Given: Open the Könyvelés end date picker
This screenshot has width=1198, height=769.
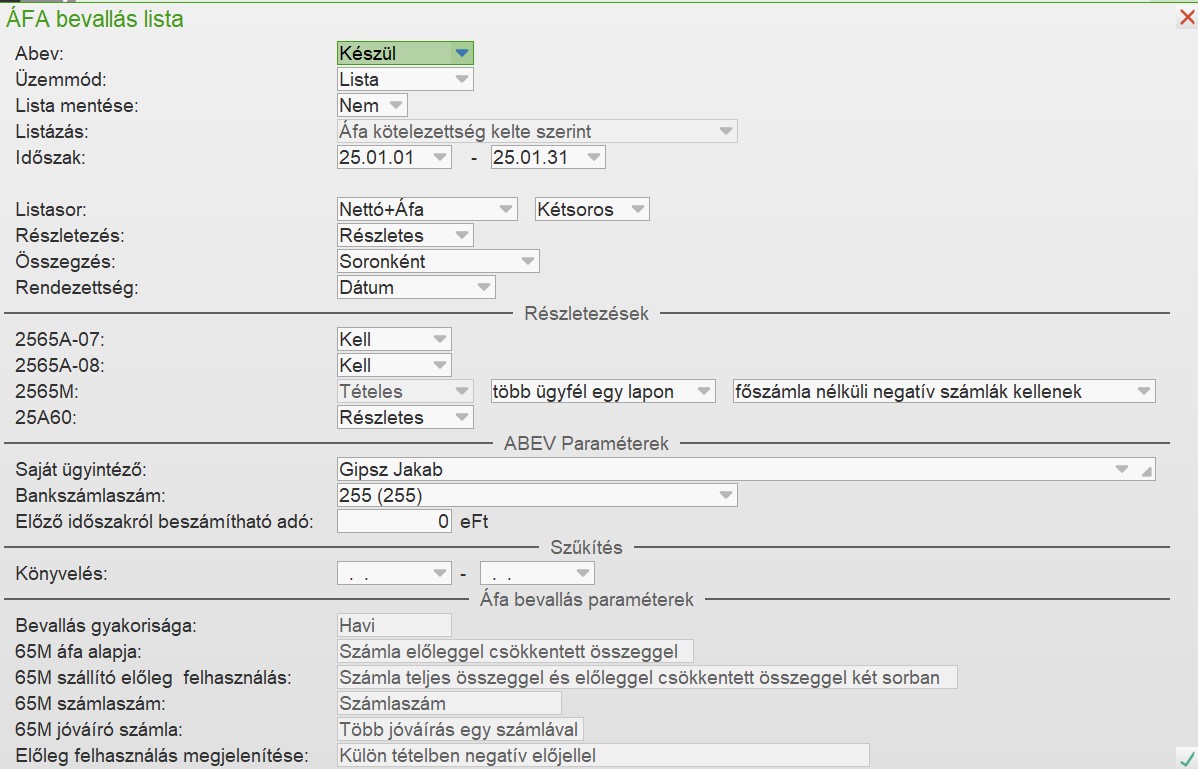Looking at the screenshot, I should 537,573.
